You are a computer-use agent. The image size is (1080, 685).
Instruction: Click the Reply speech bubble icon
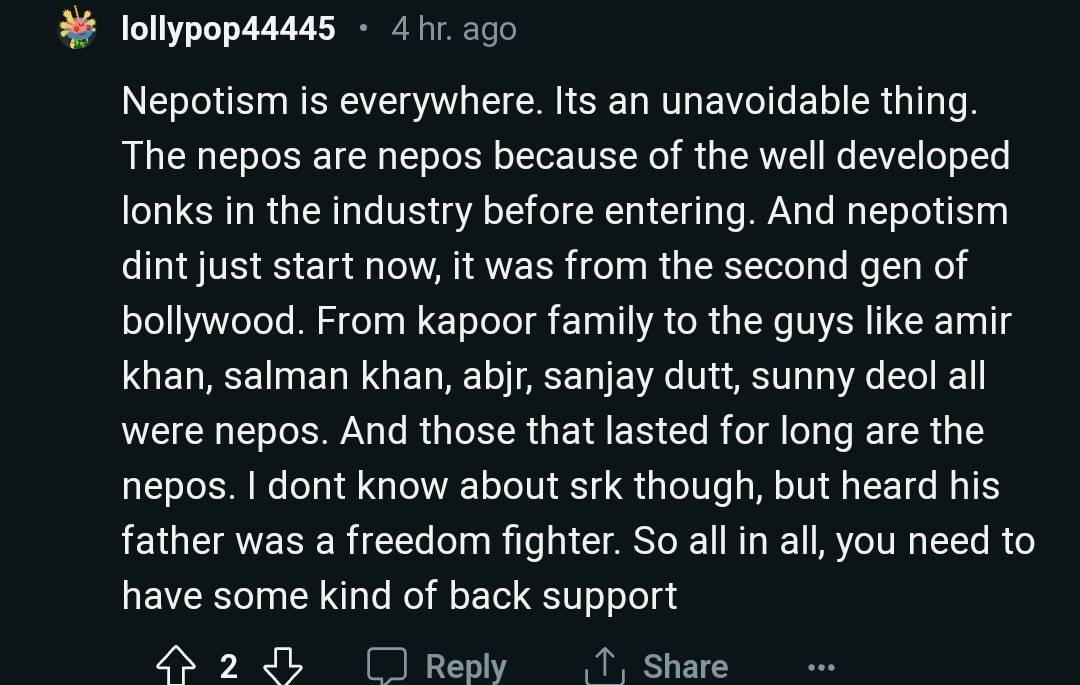click(x=387, y=666)
